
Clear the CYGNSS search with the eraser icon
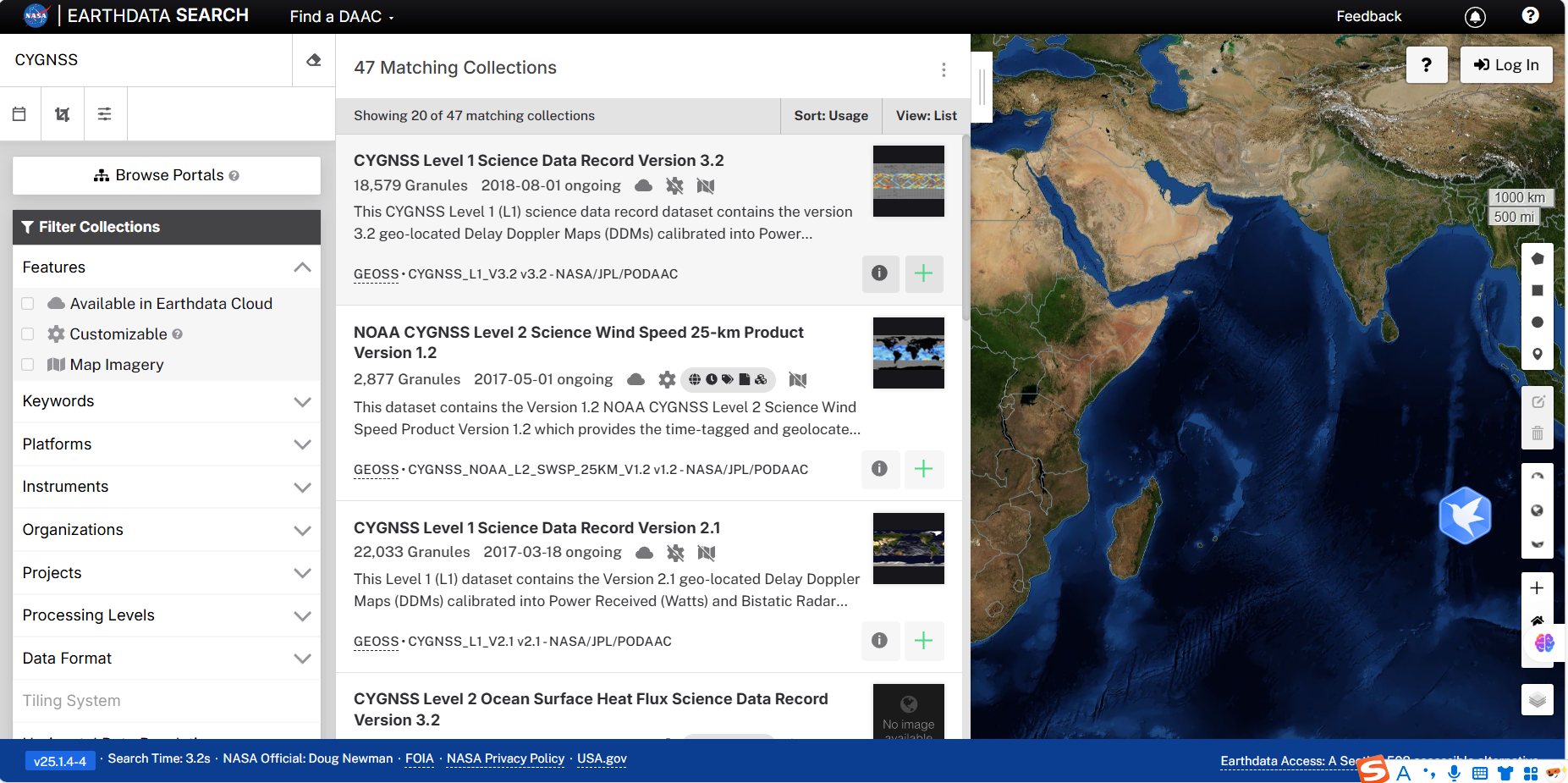314,60
